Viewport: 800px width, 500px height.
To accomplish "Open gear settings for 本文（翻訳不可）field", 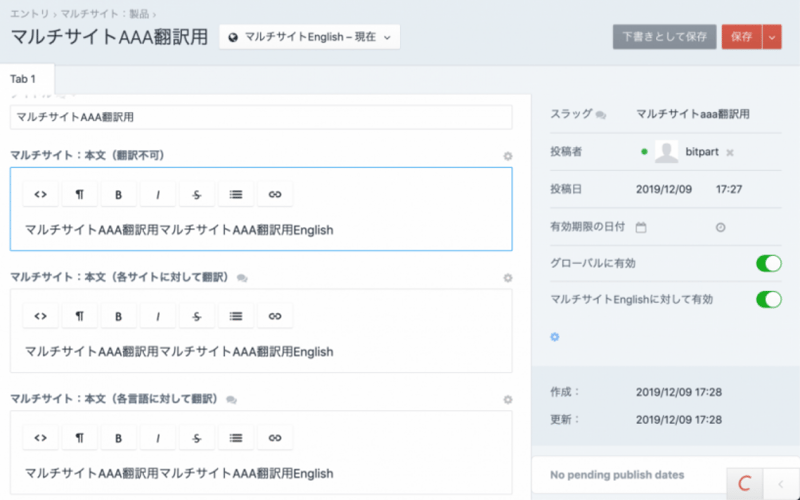I will pos(507,156).
